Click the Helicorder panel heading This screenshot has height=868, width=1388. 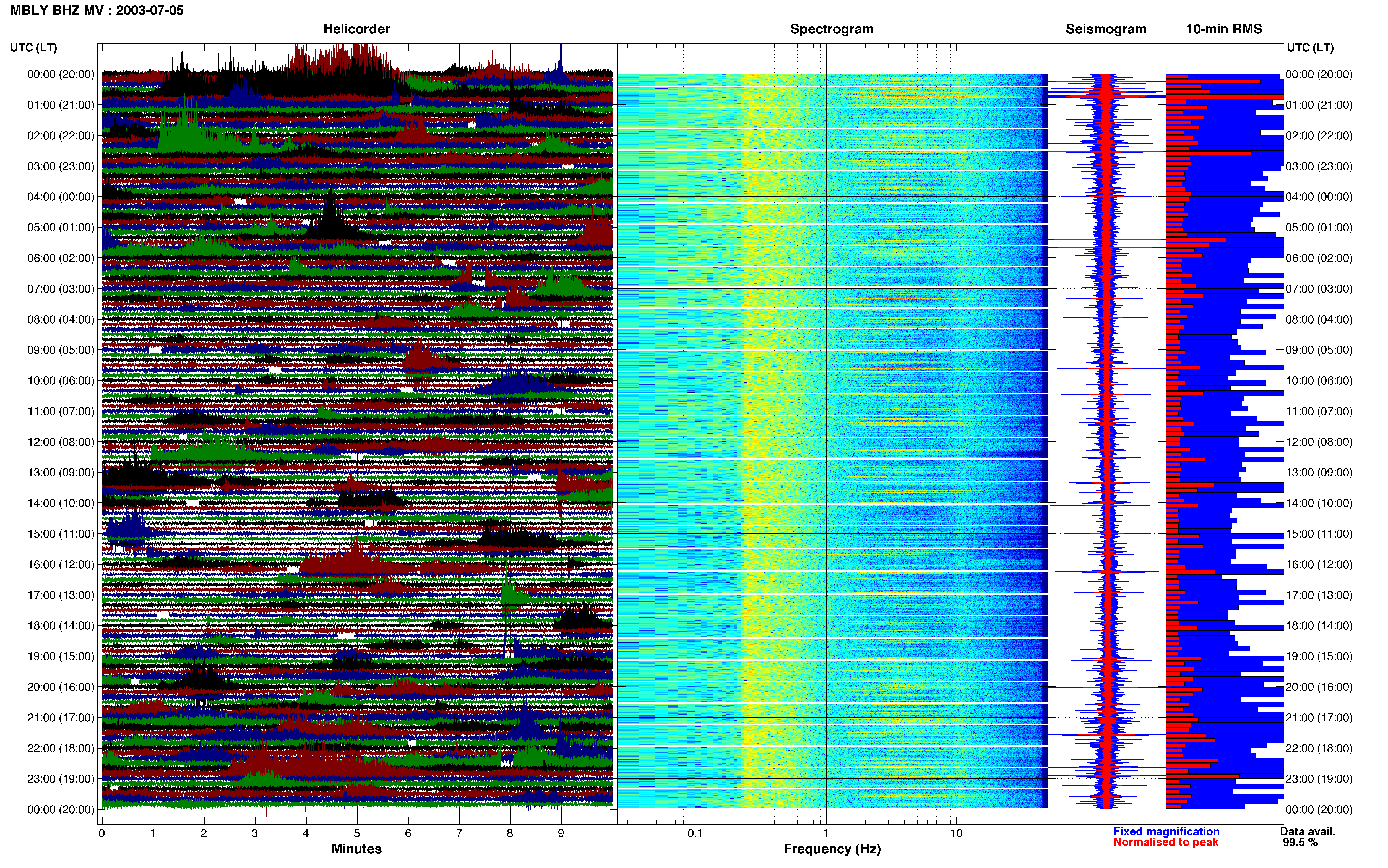point(356,29)
